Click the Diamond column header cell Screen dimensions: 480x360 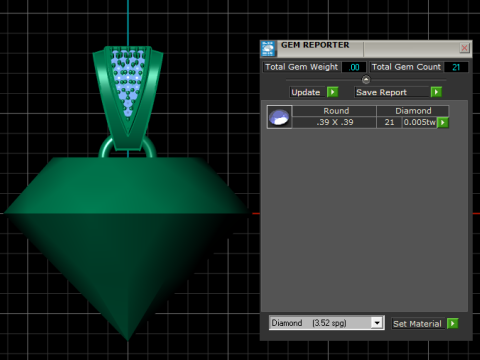point(413,111)
